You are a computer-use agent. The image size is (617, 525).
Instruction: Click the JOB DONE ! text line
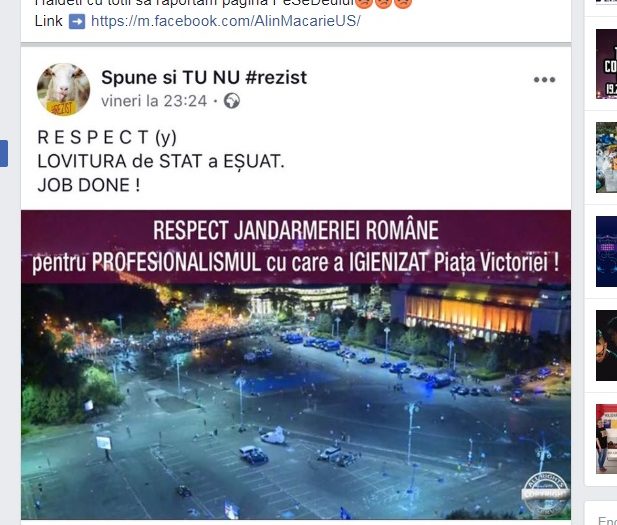89,185
